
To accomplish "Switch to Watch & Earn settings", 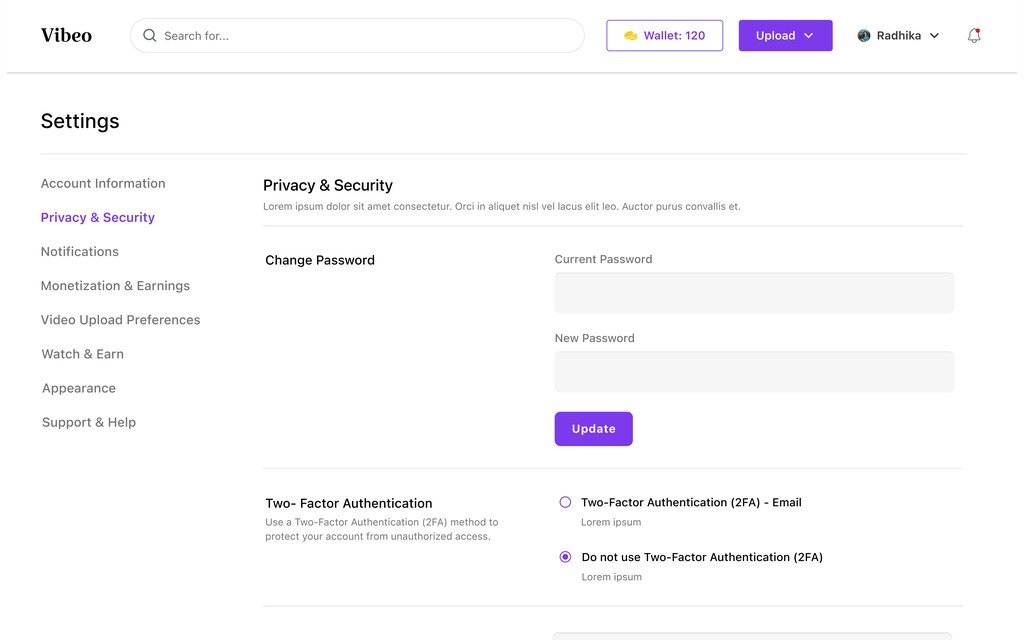I will pos(82,354).
